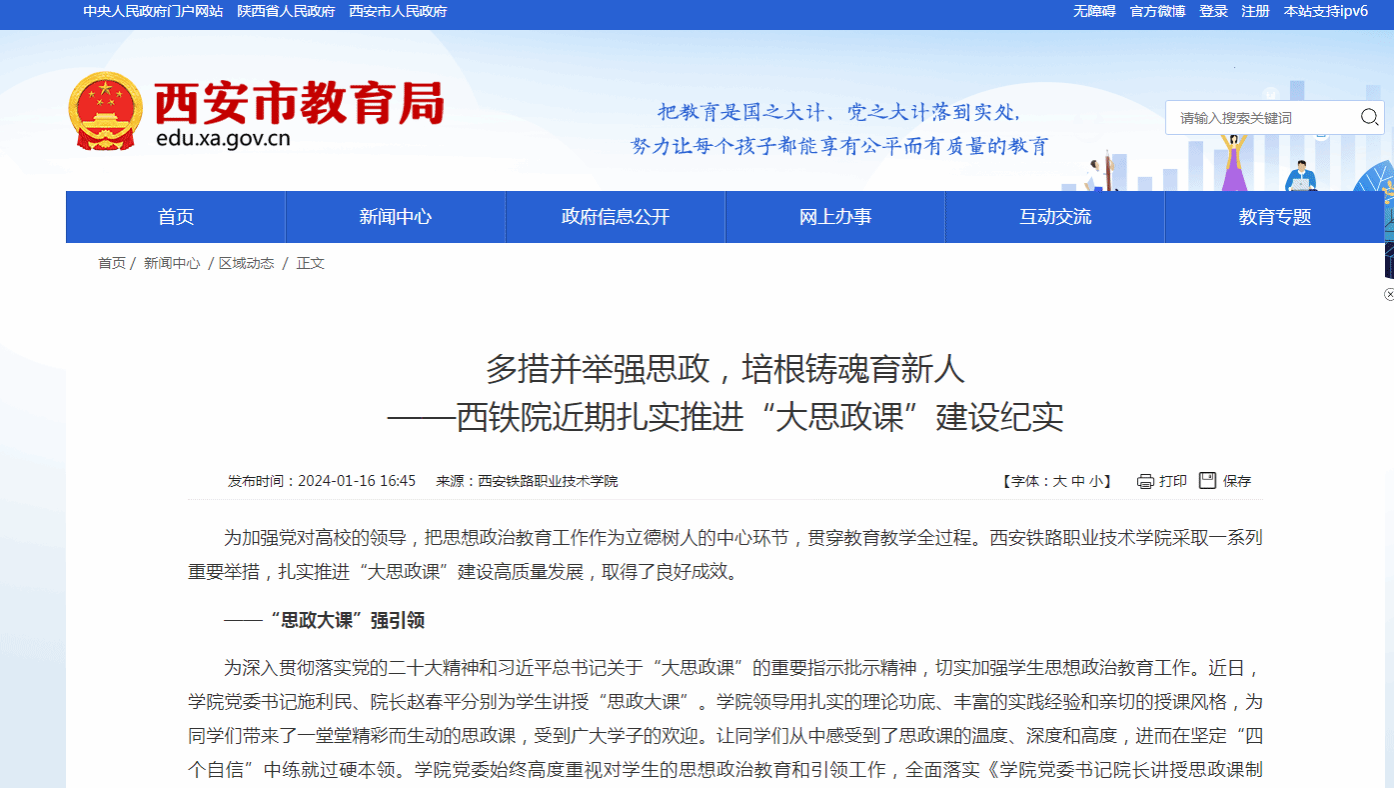The width and height of the screenshot is (1394, 788).
Task: Visit the 陕西省人民政府 link
Action: pos(286,11)
